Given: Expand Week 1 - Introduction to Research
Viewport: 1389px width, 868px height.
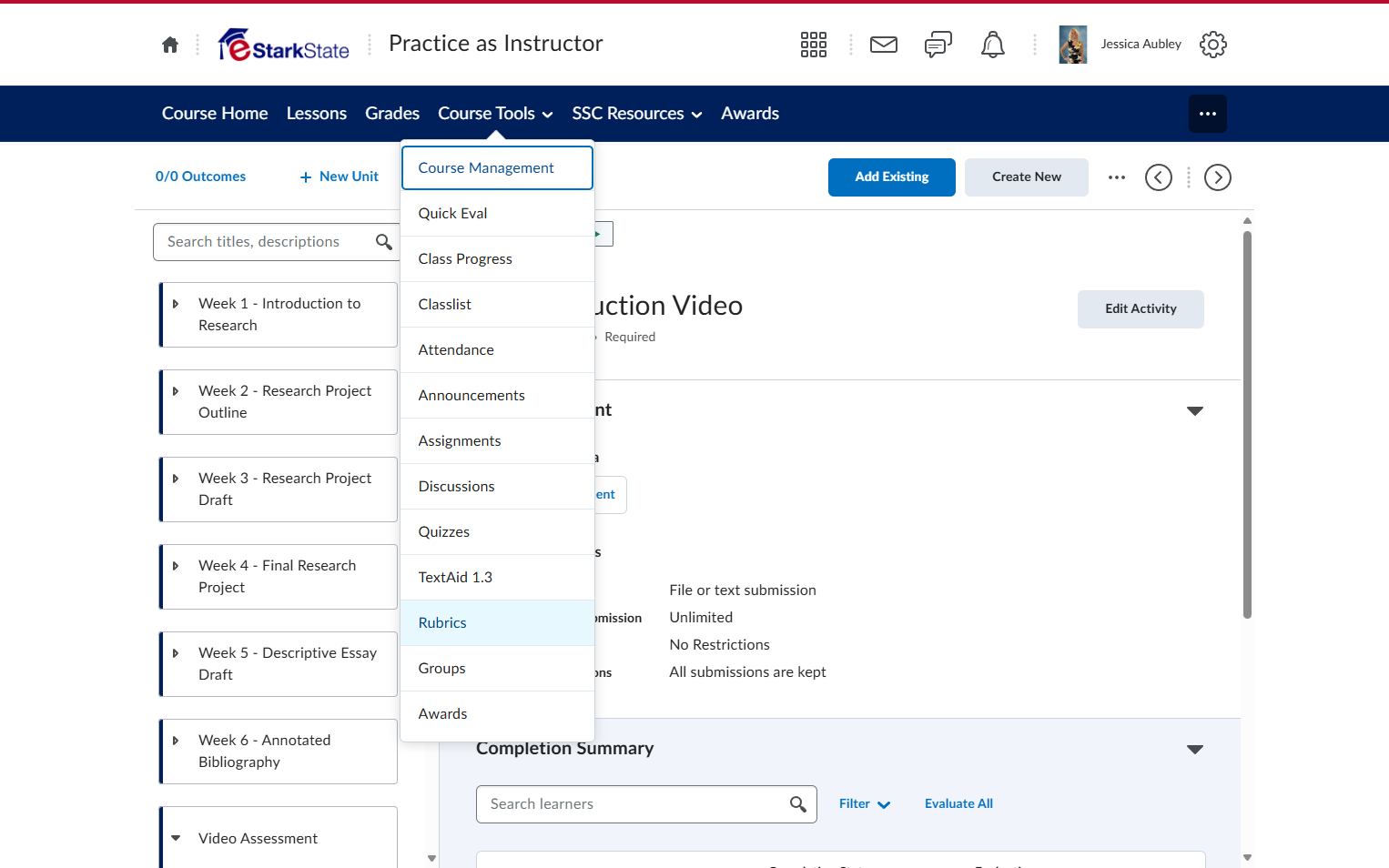Looking at the screenshot, I should coord(176,304).
